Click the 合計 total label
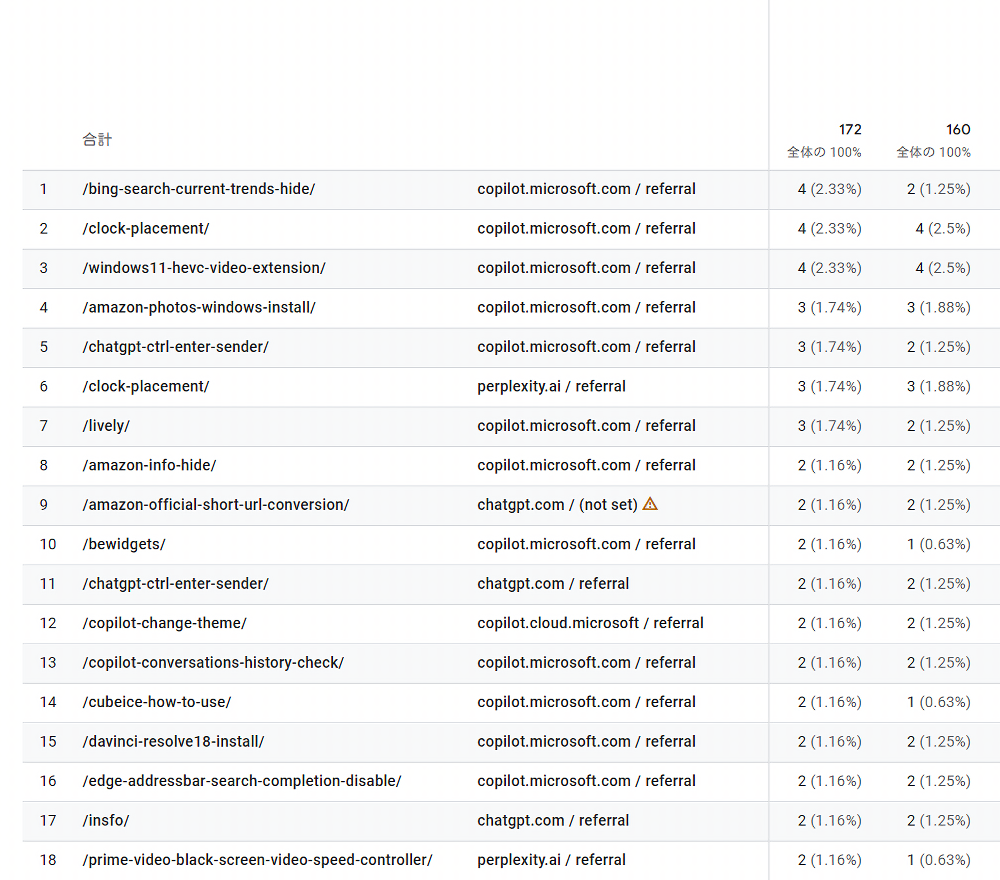The height and width of the screenshot is (880, 1000). (97, 140)
